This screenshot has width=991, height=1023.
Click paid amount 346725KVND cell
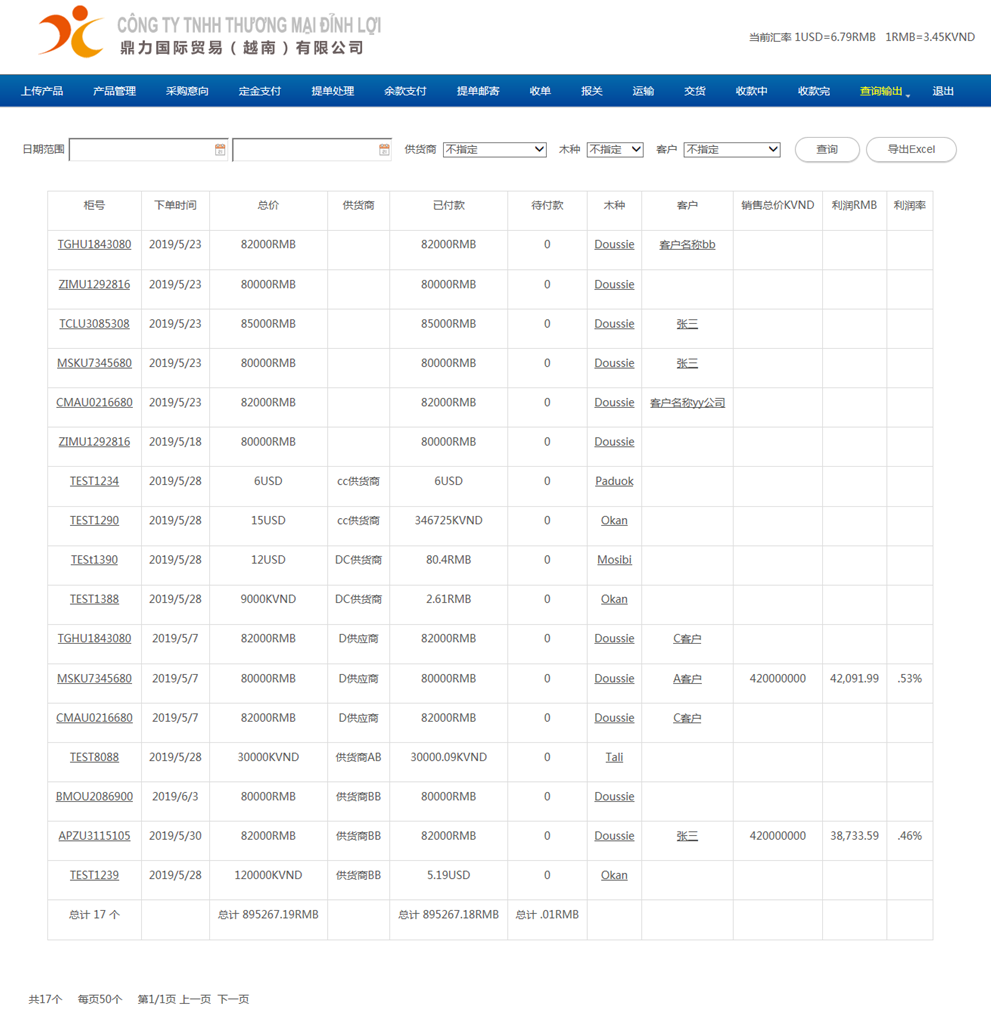click(x=449, y=521)
